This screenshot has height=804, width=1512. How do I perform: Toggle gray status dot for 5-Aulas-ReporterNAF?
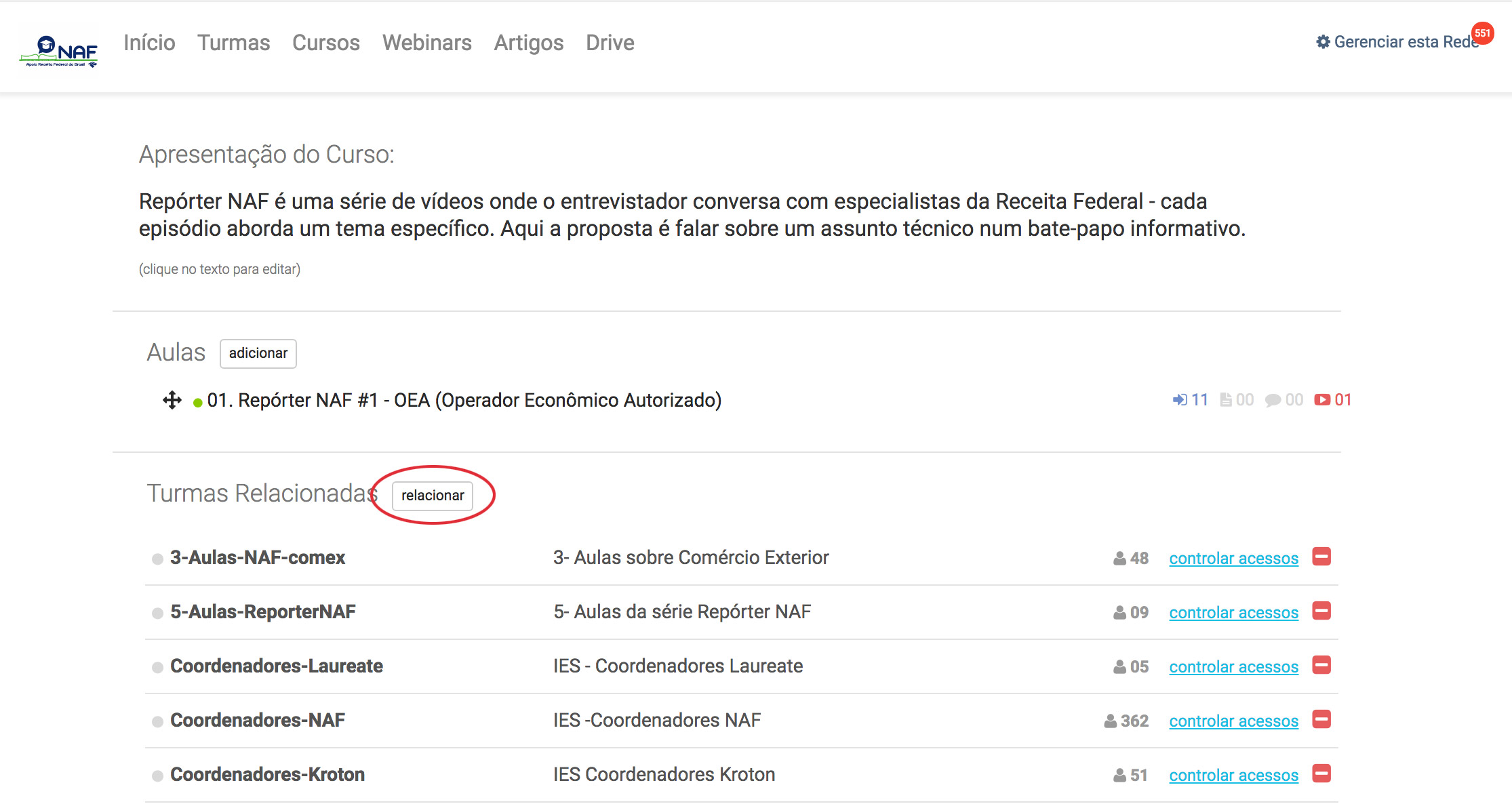coord(157,614)
